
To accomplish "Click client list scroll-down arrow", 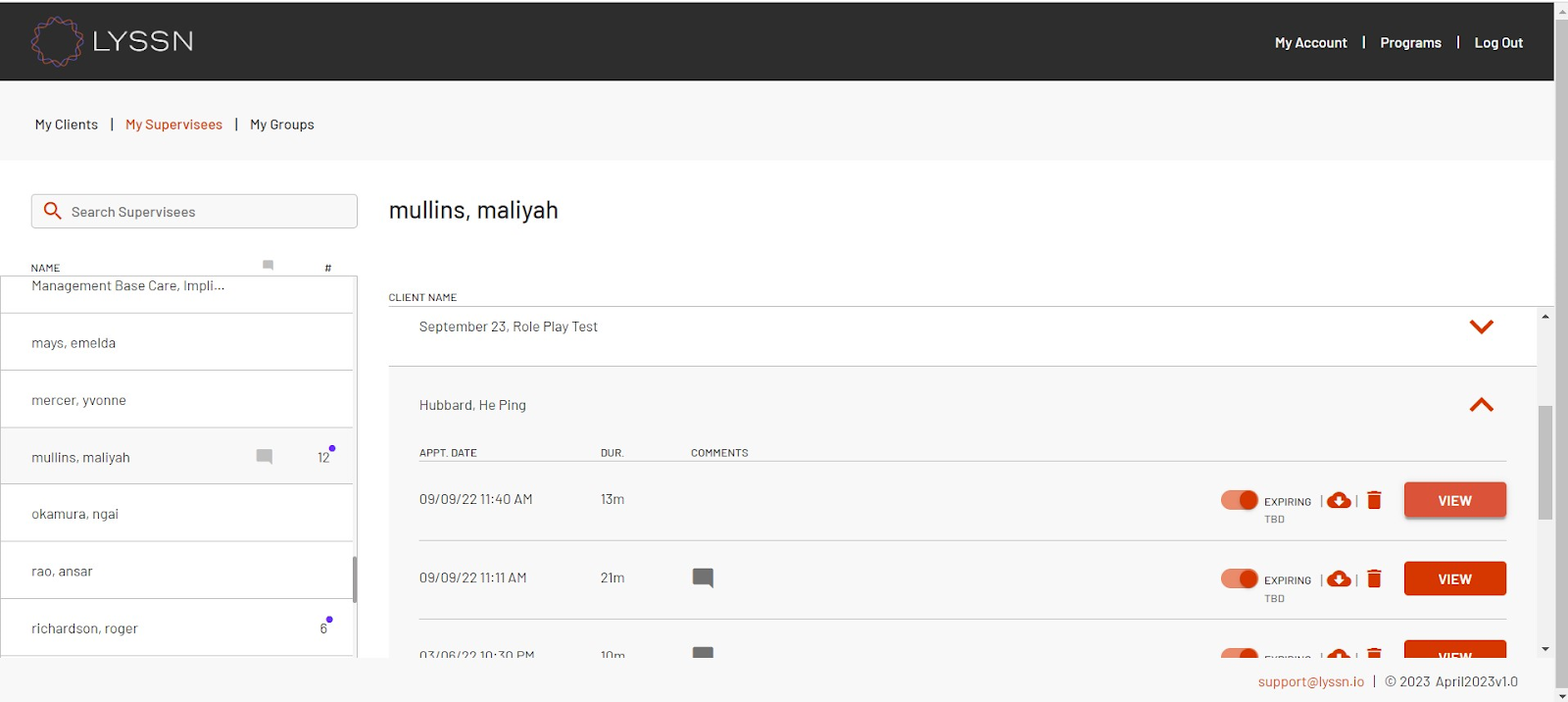I will (1545, 649).
